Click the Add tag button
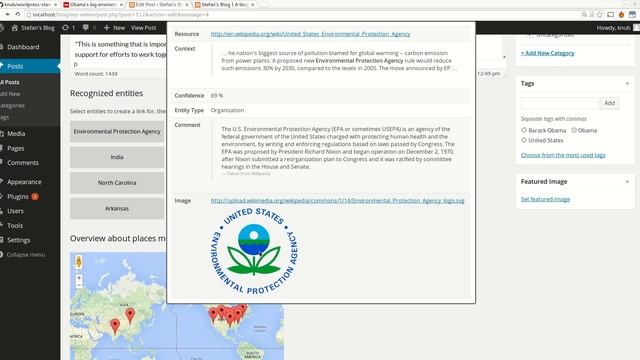Image resolution: width=640 pixels, height=360 pixels. (x=609, y=103)
